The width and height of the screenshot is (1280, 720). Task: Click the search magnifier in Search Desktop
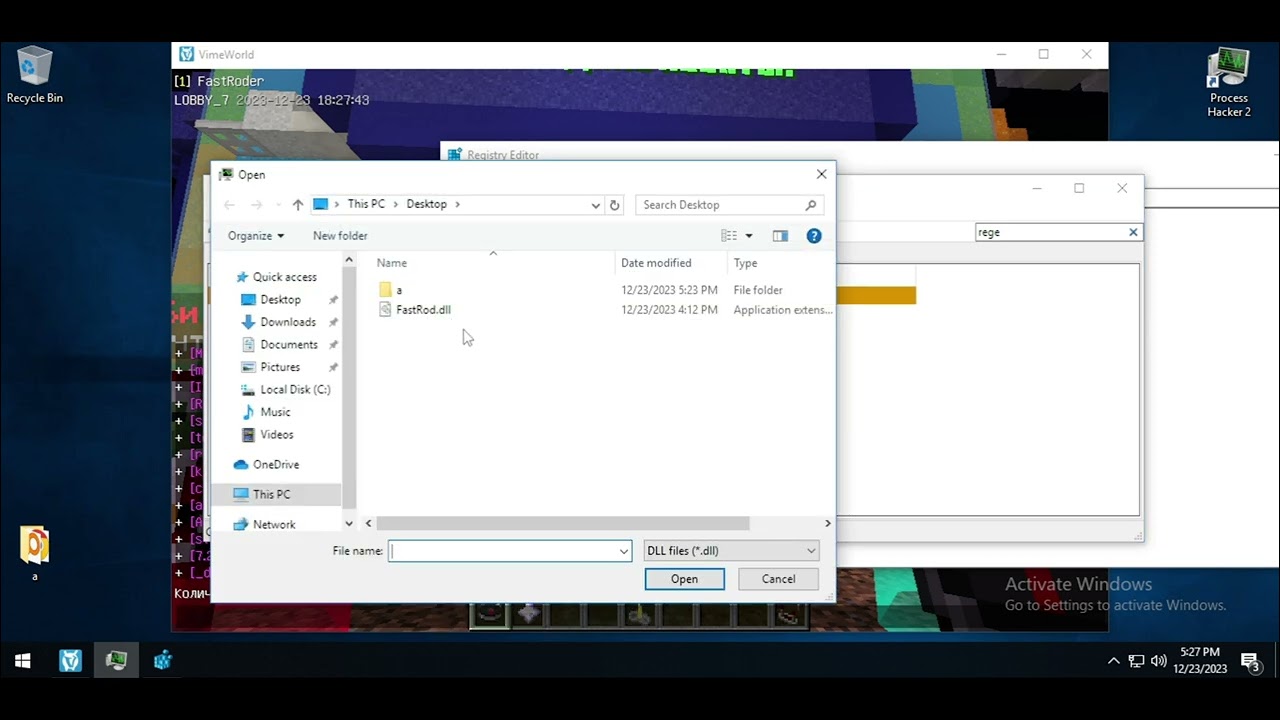tap(811, 205)
